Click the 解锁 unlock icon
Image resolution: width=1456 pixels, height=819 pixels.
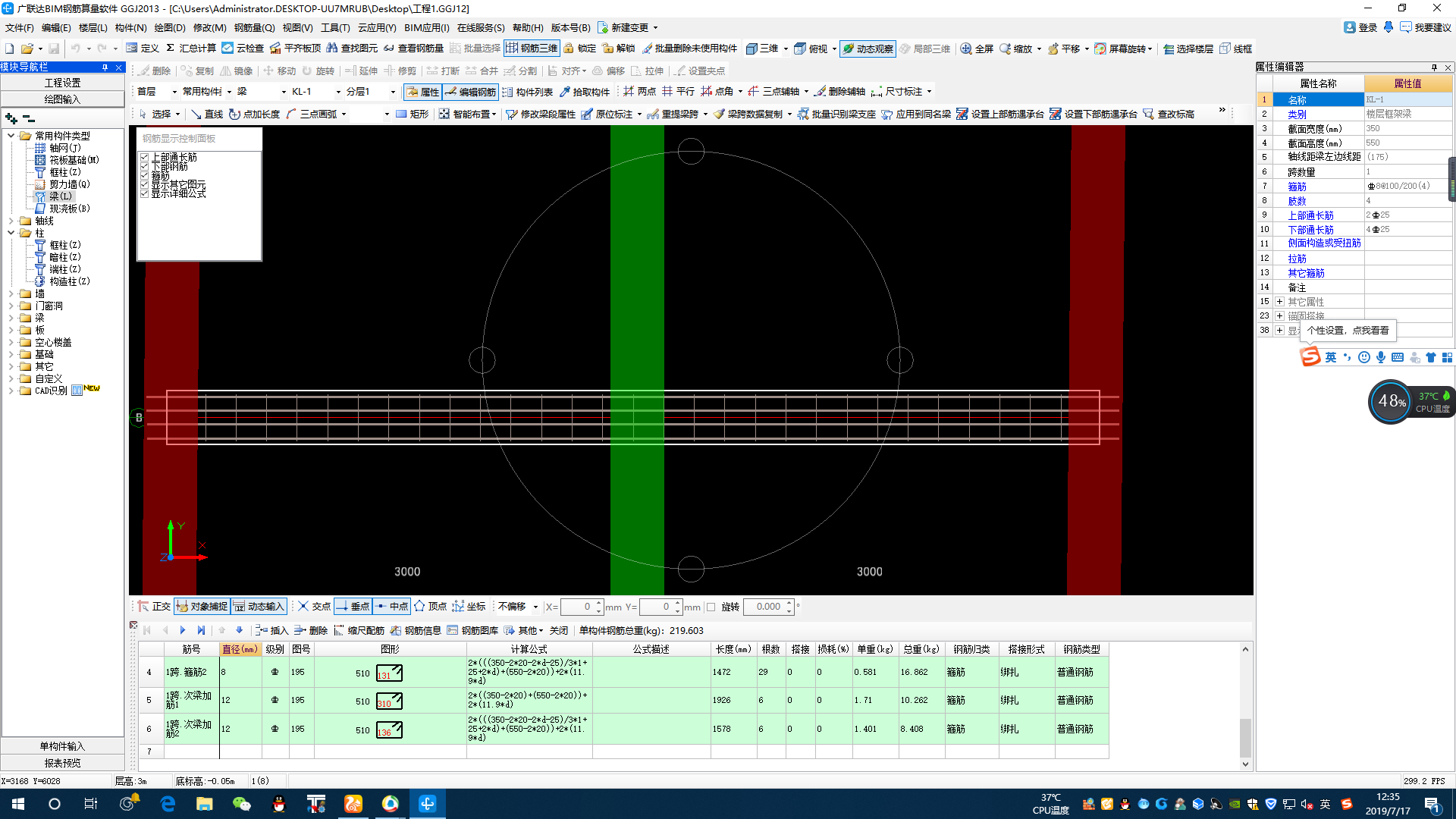pyautogui.click(x=619, y=49)
